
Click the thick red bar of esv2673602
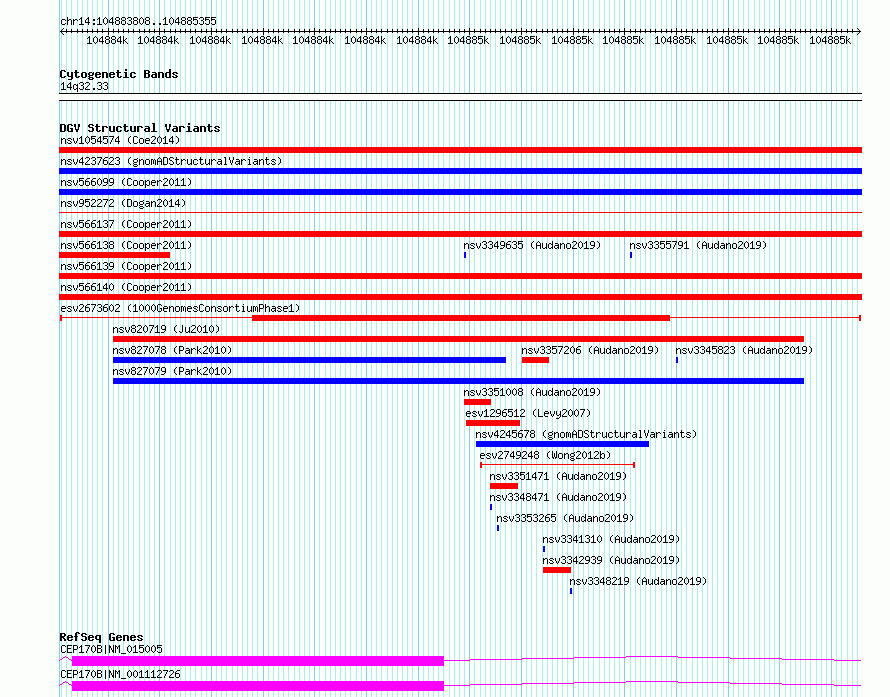click(461, 318)
